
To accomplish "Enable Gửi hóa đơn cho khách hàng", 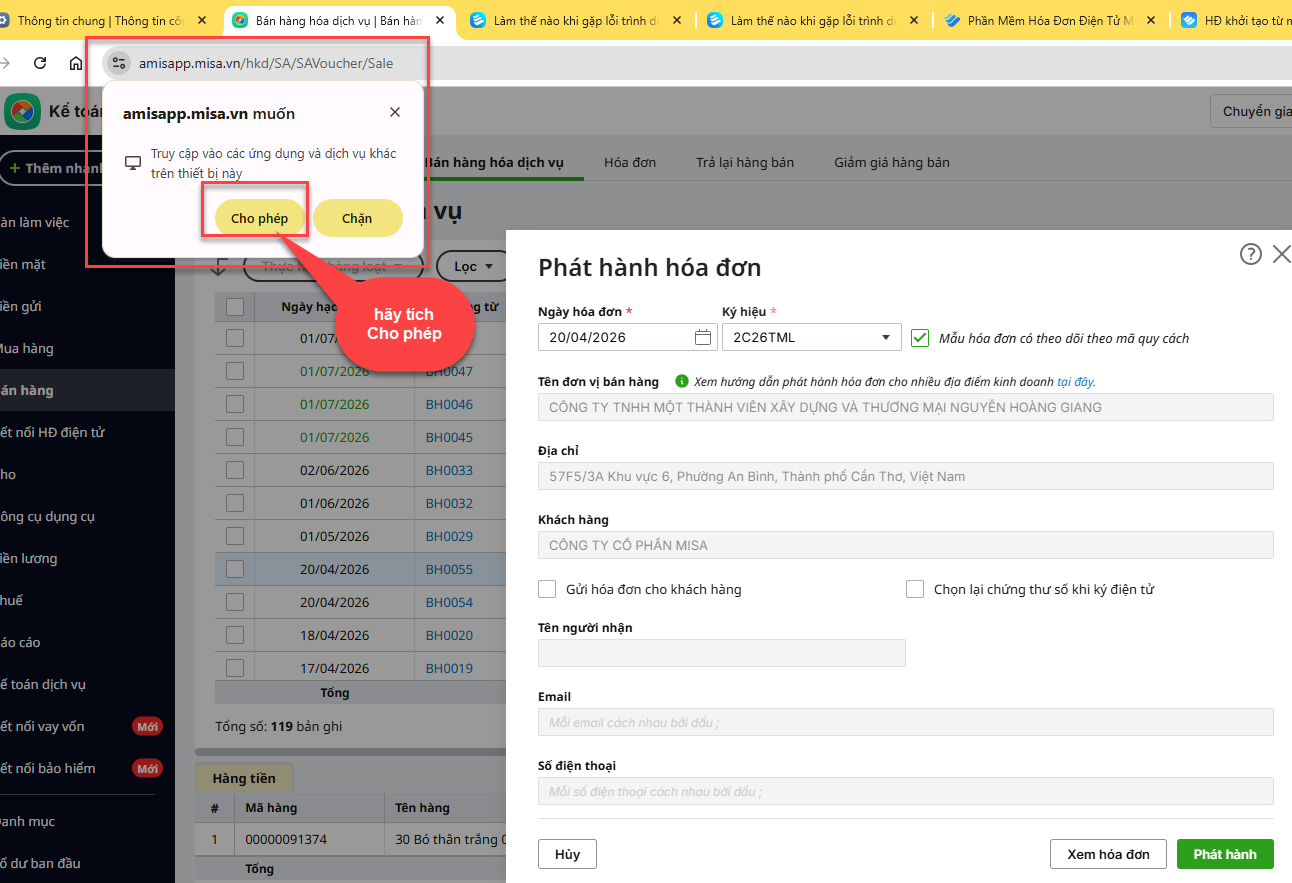I will click(x=547, y=589).
